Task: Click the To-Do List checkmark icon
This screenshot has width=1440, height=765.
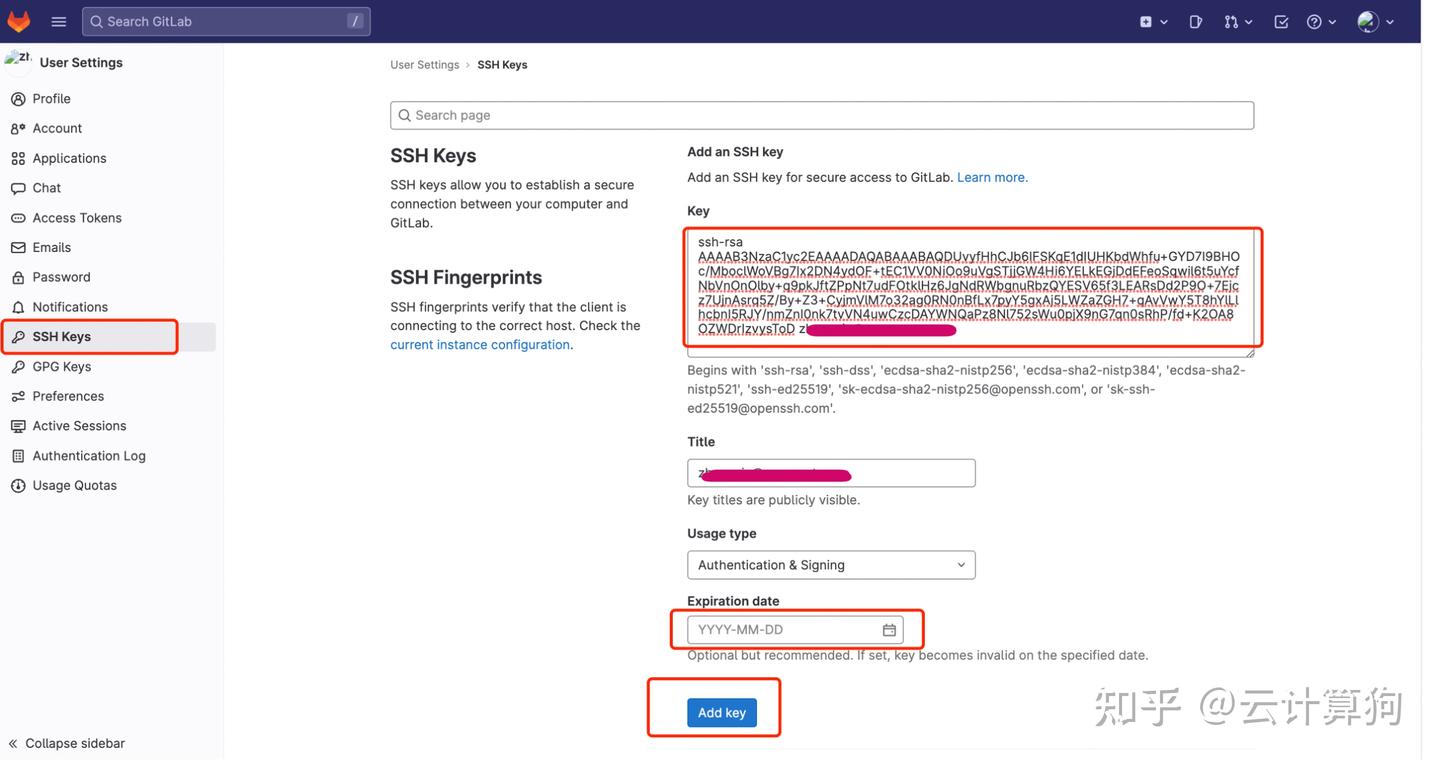Action: (1281, 20)
